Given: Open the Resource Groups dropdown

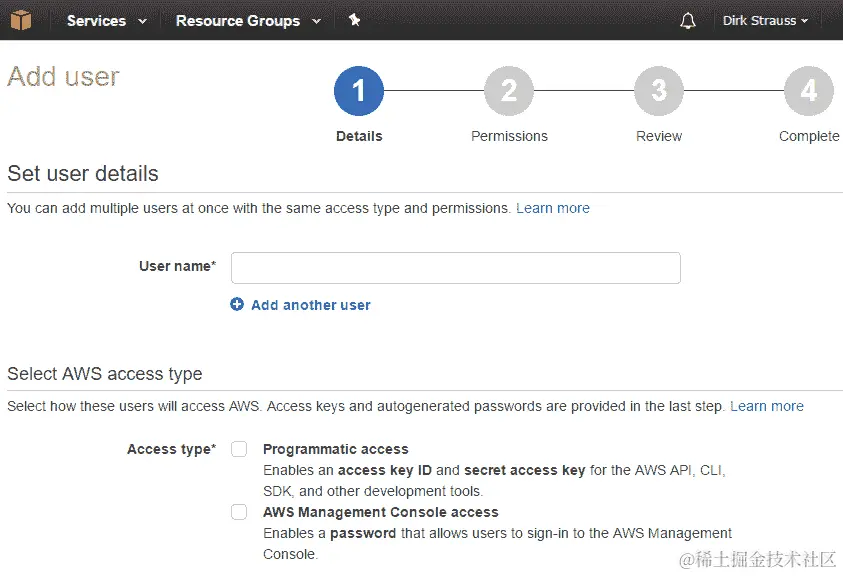Looking at the screenshot, I should [248, 20].
